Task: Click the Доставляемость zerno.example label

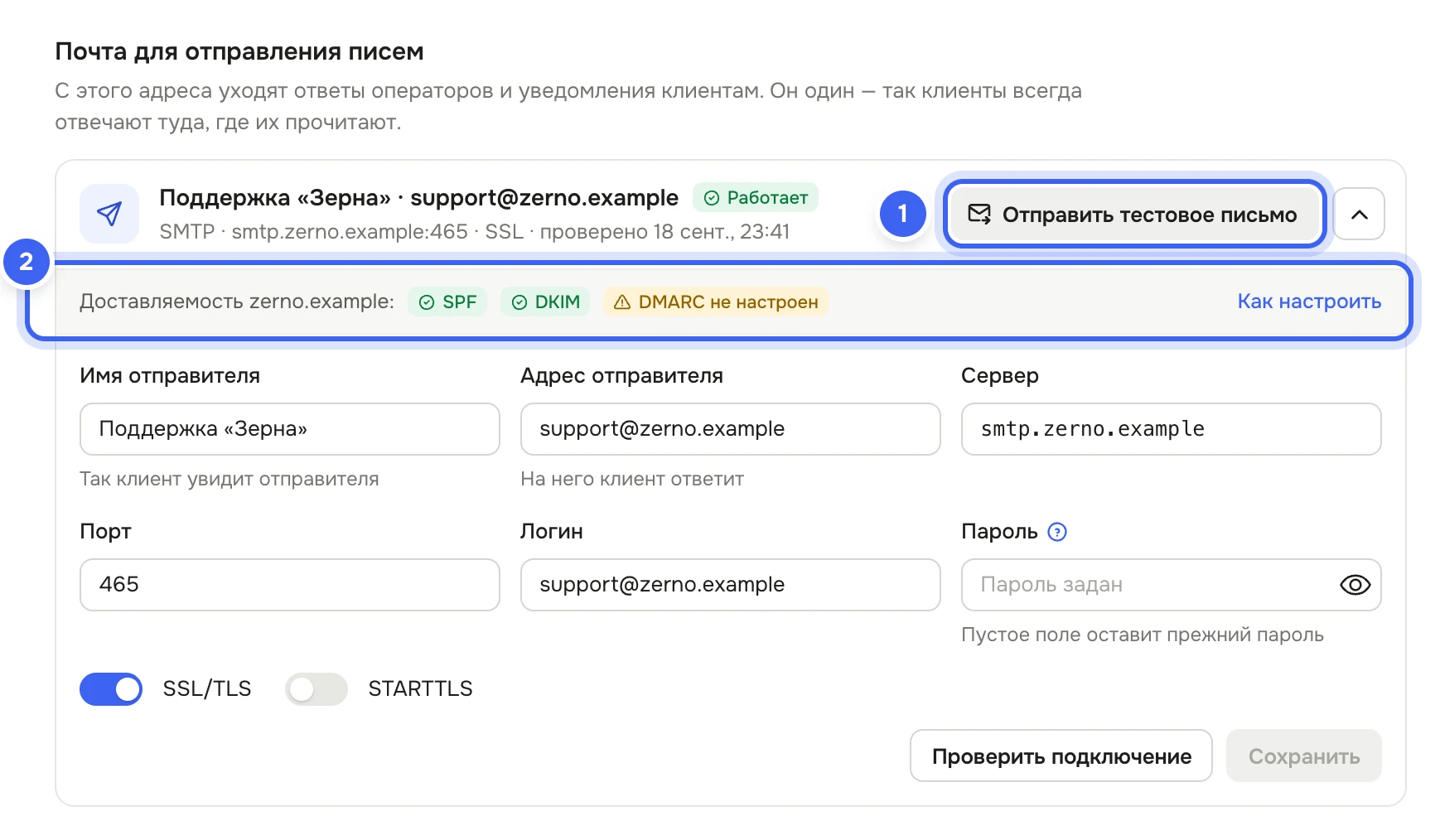Action: point(237,302)
